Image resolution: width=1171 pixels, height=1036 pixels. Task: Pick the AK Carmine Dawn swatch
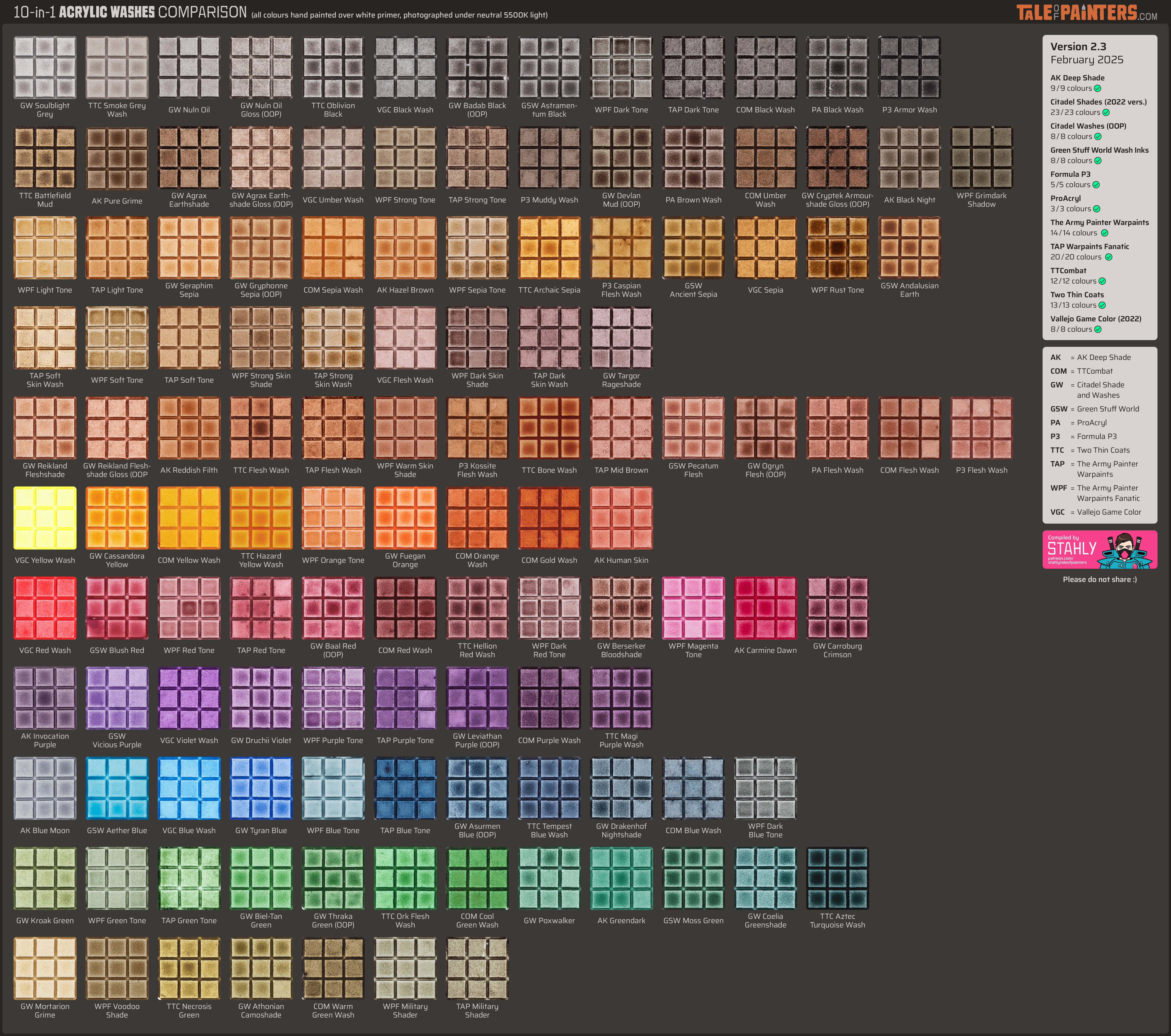765,608
